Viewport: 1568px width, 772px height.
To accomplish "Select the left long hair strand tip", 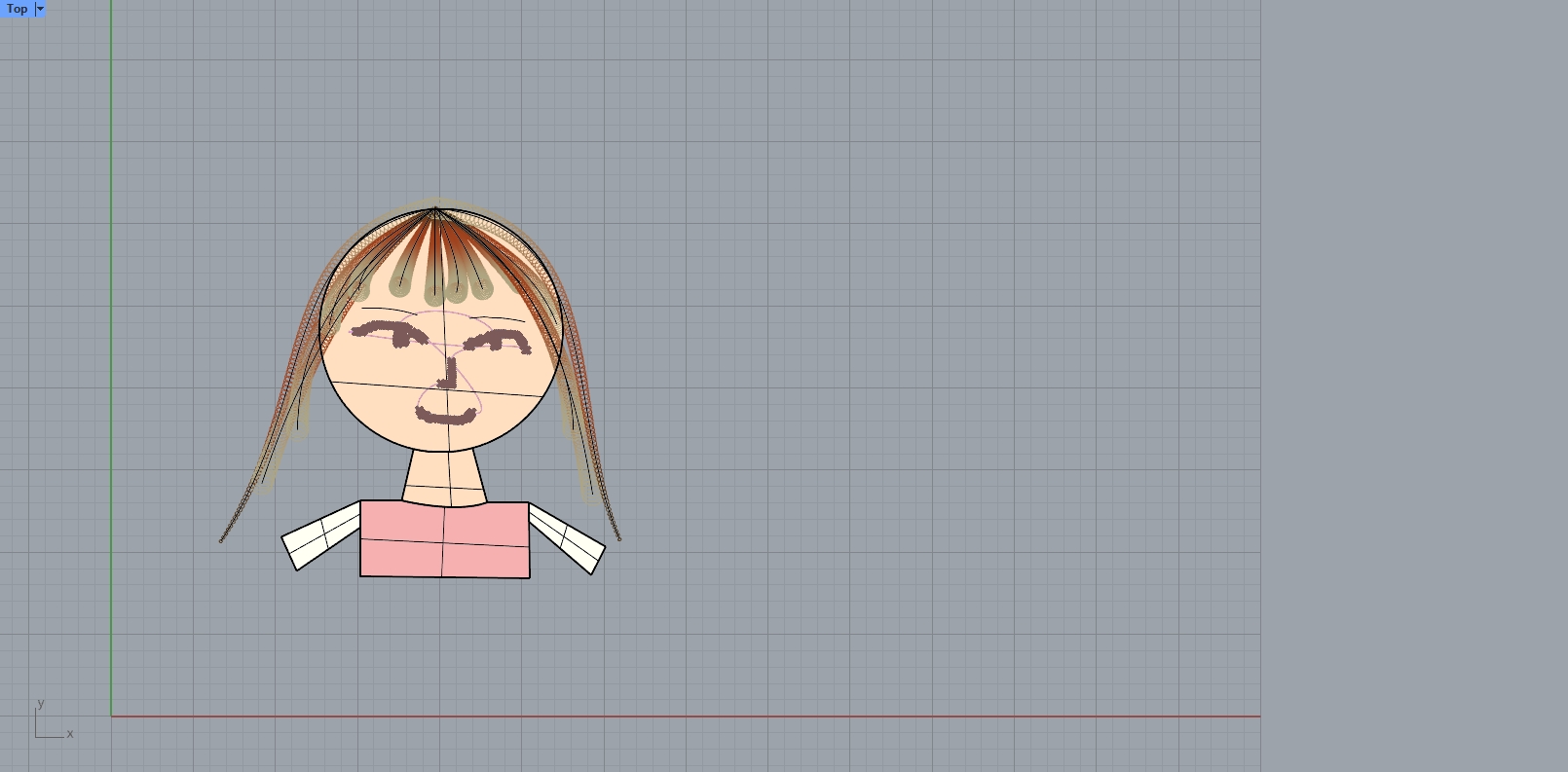I will point(222,539).
